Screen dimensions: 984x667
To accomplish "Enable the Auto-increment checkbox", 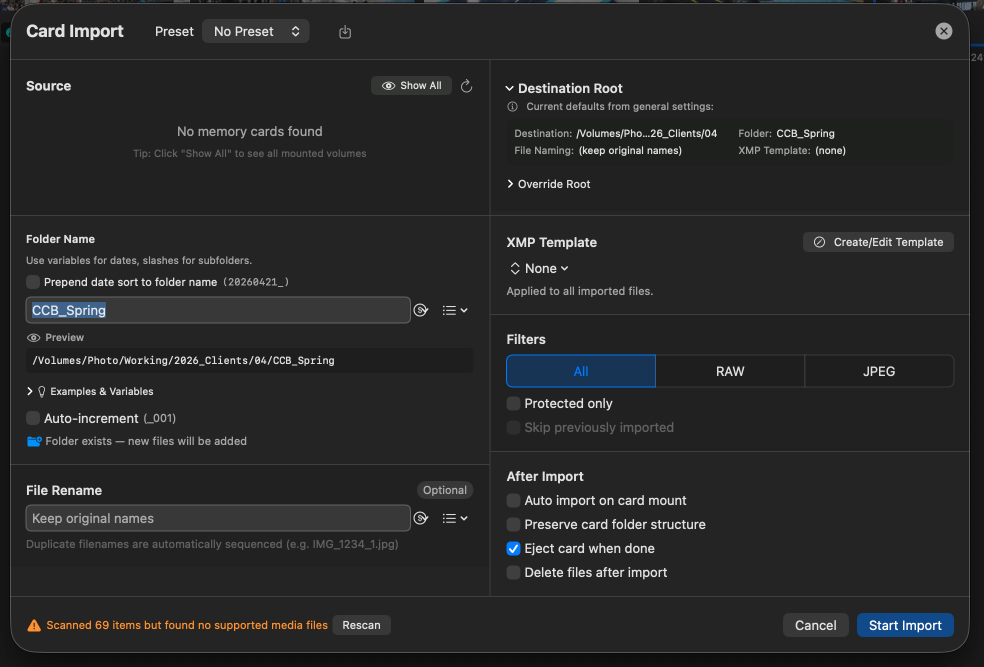I will [33, 419].
